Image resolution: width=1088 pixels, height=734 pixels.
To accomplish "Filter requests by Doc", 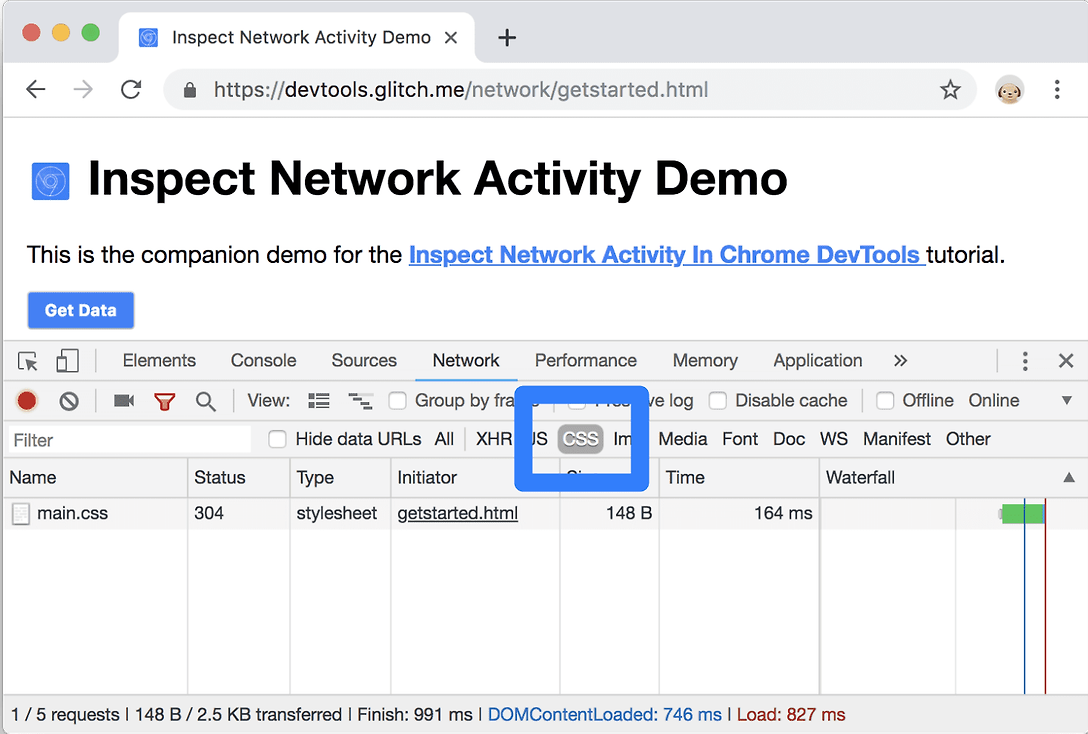I will 789,439.
